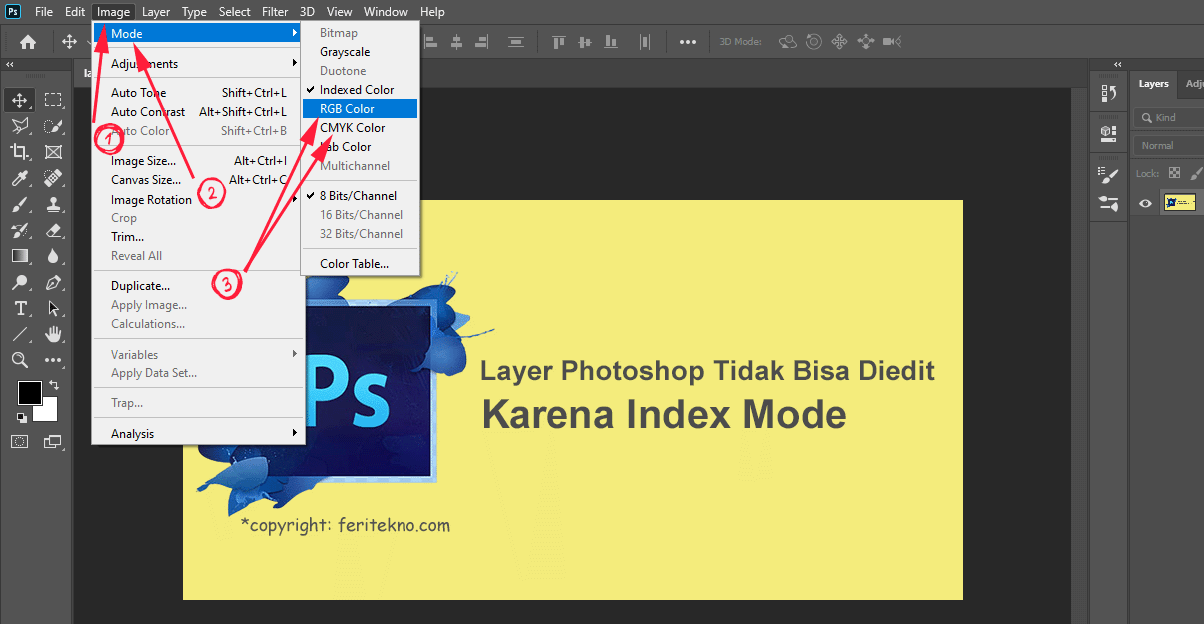Viewport: 1204px width, 624px height.
Task: Select the Gradient tool
Action: [19, 256]
